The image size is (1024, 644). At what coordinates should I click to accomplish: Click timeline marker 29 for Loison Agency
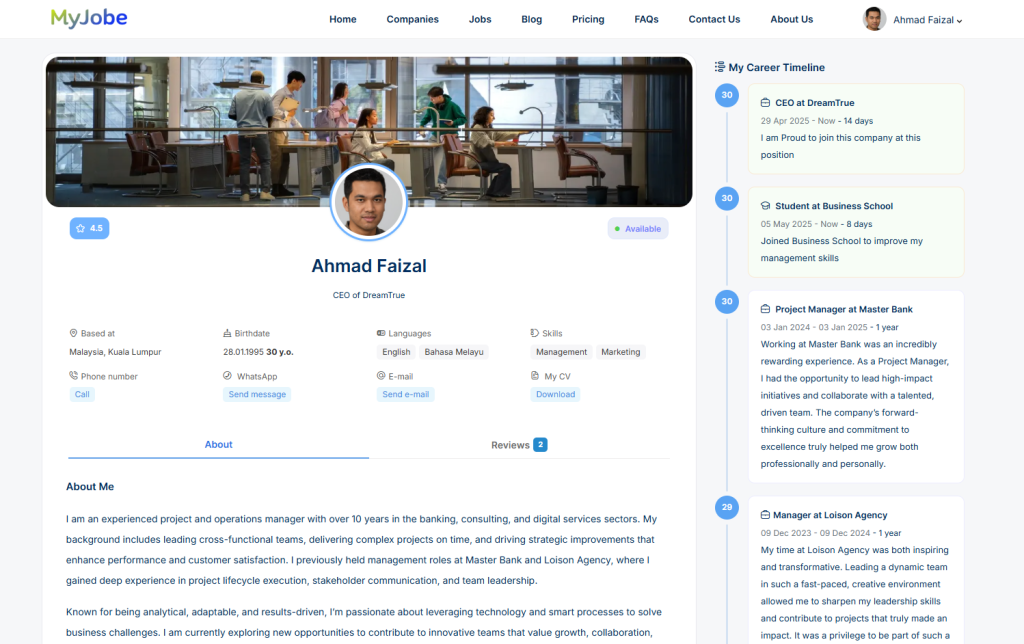(727, 507)
